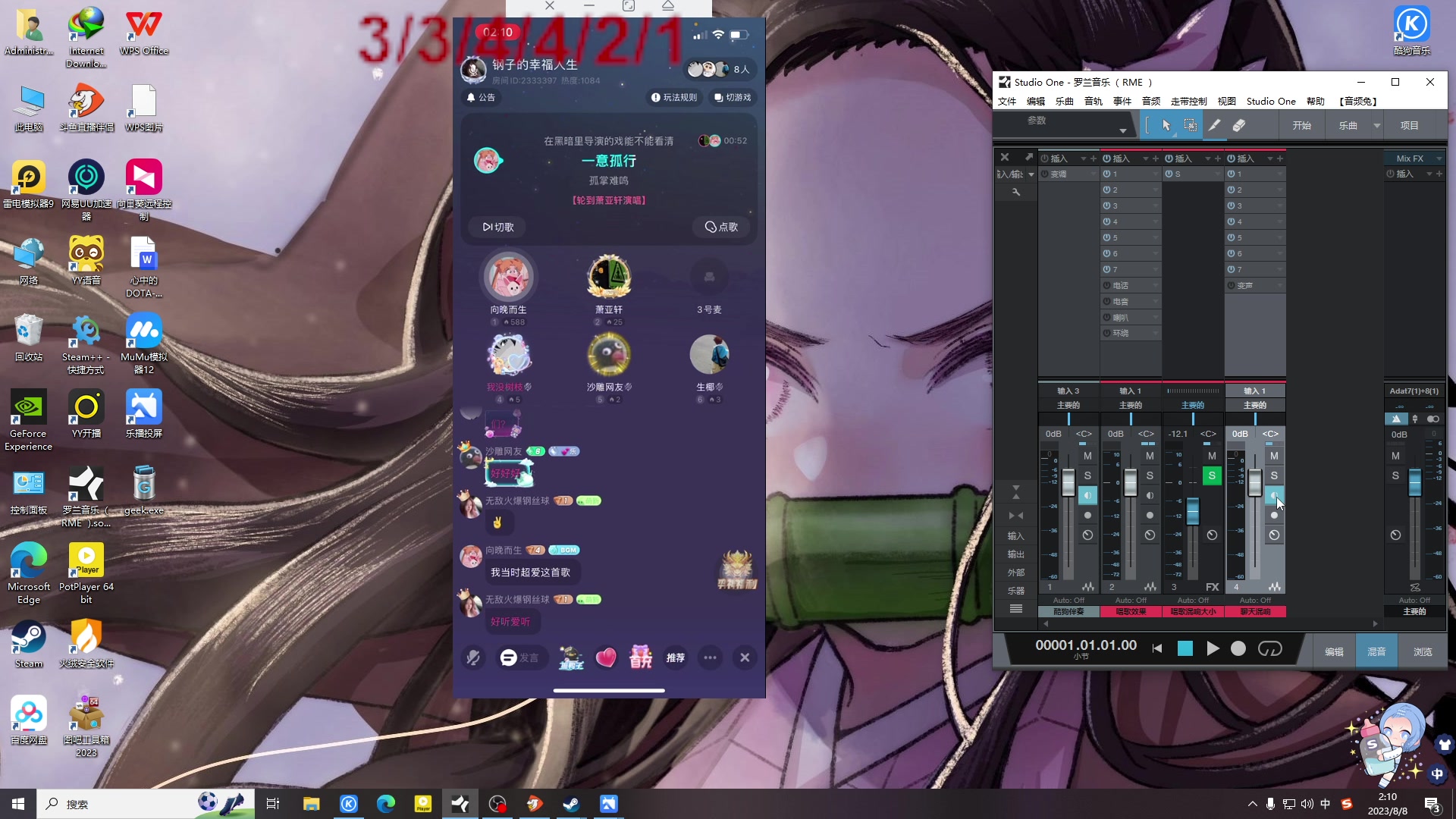
Task: Open the 走带控制 menu
Action: coord(1188,101)
